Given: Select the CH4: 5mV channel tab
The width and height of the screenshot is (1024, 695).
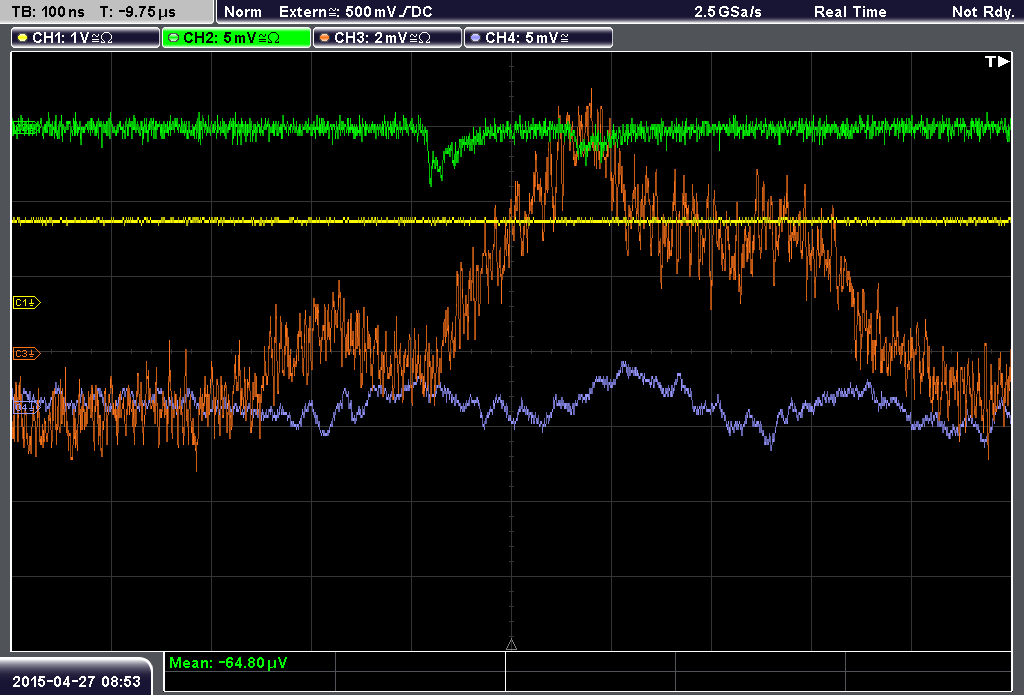Looking at the screenshot, I should [538, 38].
